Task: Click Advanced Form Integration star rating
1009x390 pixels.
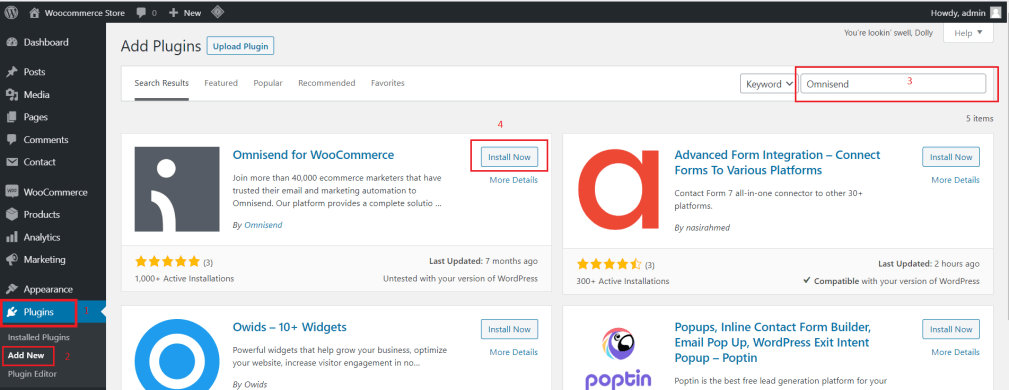Action: click(609, 264)
